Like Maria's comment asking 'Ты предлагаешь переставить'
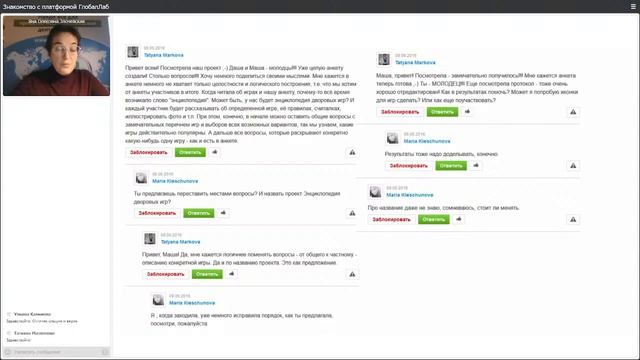The width and height of the screenshot is (640, 360). click(x=223, y=213)
